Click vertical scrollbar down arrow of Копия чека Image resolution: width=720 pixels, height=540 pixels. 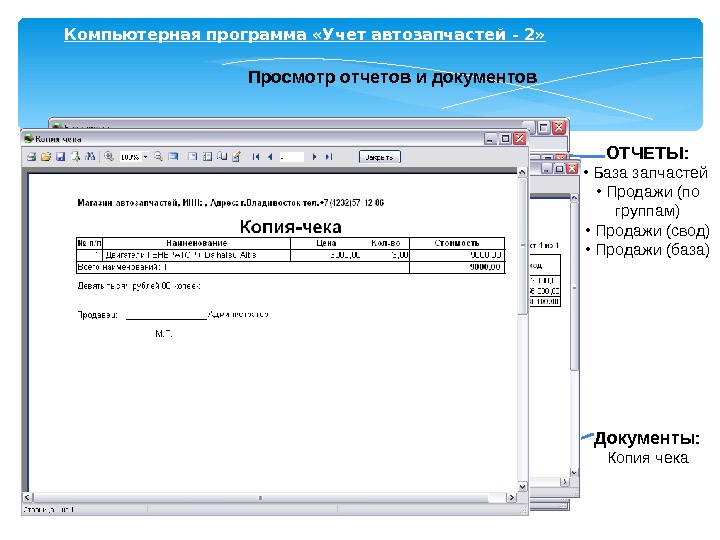522,487
